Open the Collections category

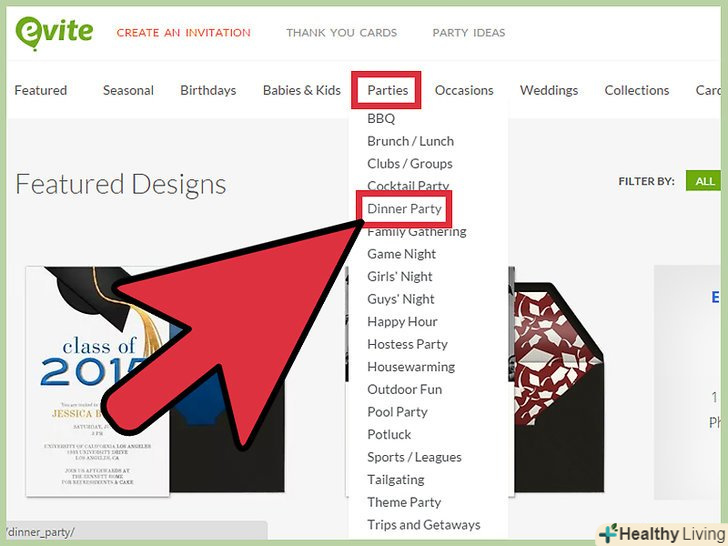(637, 90)
